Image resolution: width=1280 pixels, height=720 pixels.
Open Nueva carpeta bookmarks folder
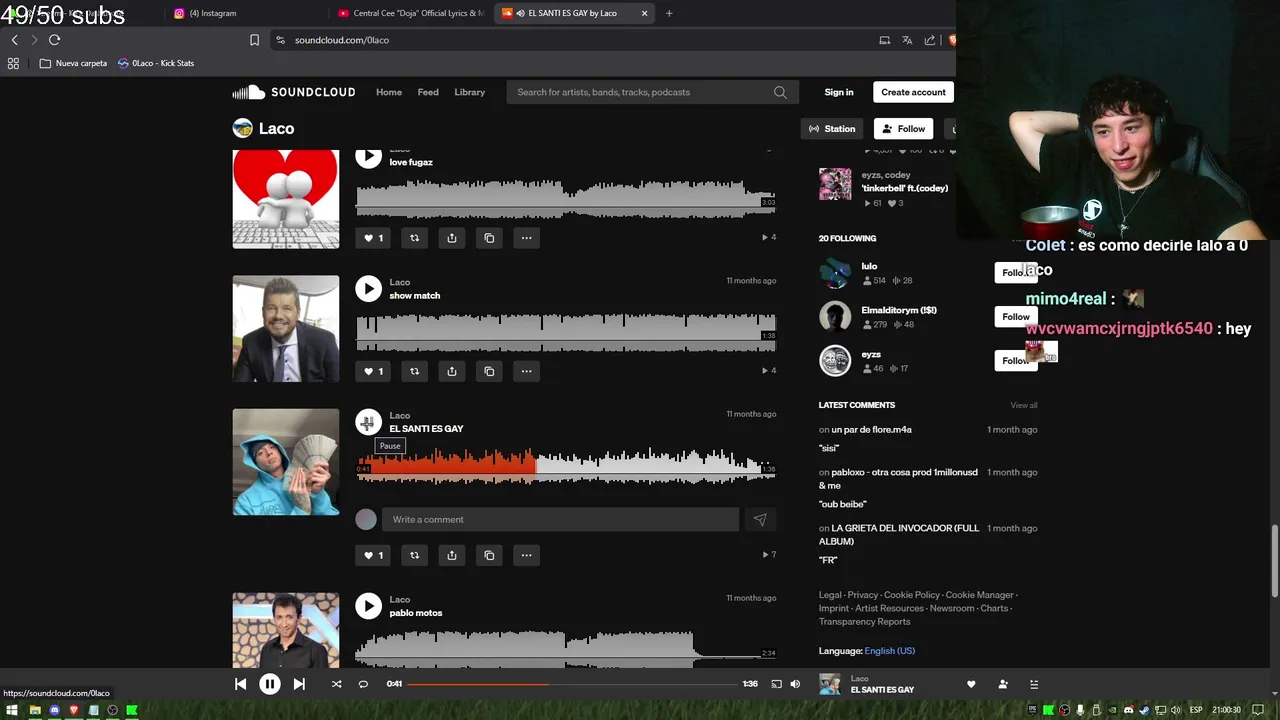tap(73, 63)
